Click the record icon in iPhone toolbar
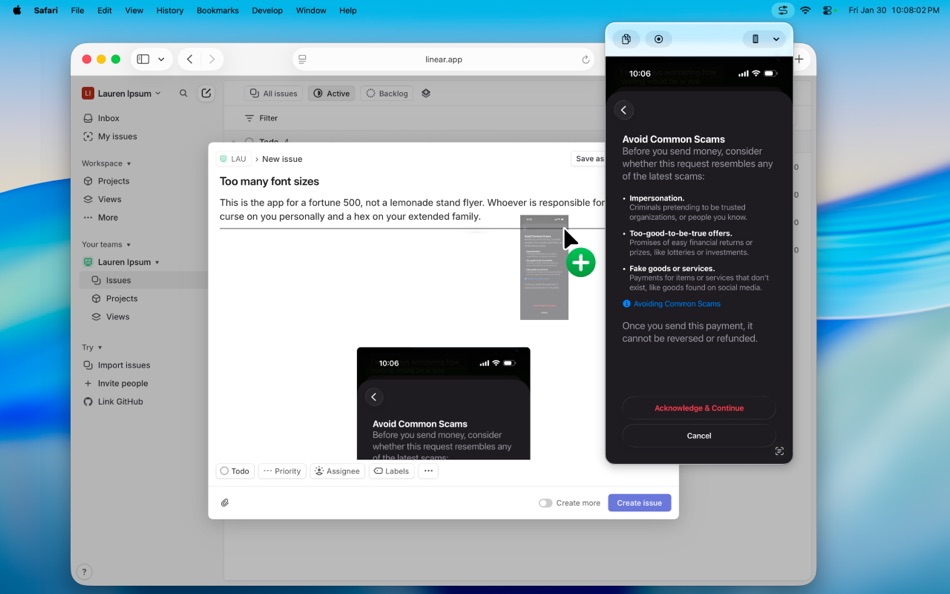Screen dimensions: 950x594 [x=659, y=39]
